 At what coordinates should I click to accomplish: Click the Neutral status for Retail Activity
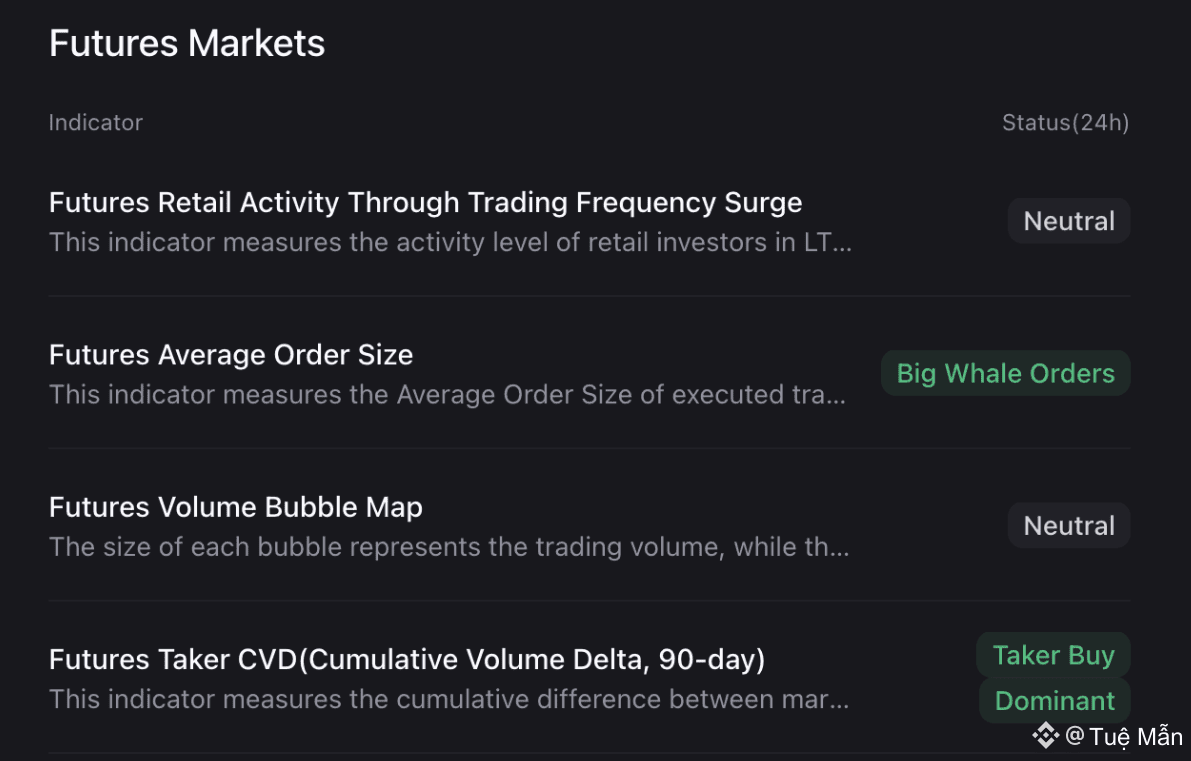pyautogui.click(x=1069, y=221)
